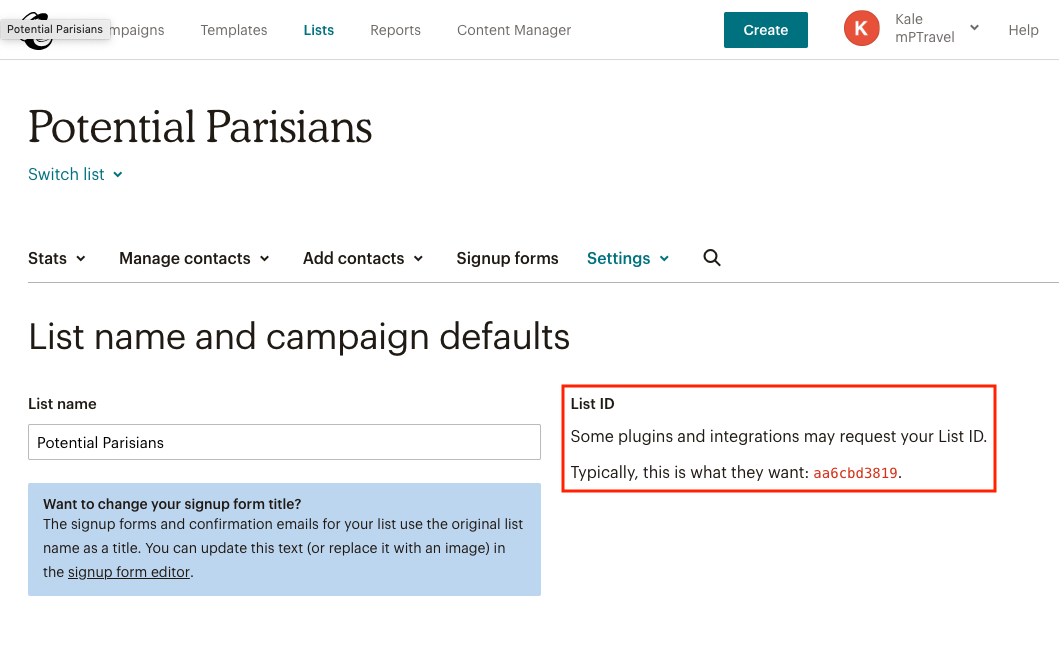This screenshot has width=1059, height=647.
Task: Go to Signup forms tab
Action: coord(507,259)
